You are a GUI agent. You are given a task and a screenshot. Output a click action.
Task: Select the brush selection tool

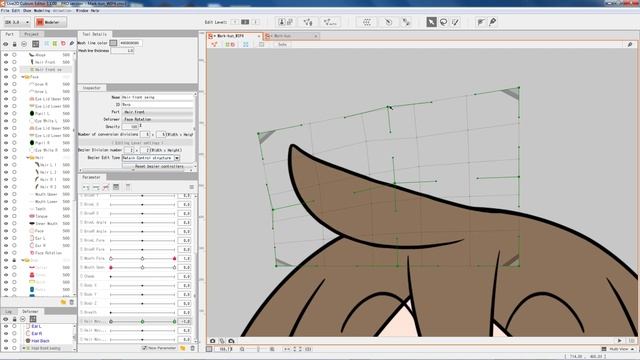click(456, 22)
